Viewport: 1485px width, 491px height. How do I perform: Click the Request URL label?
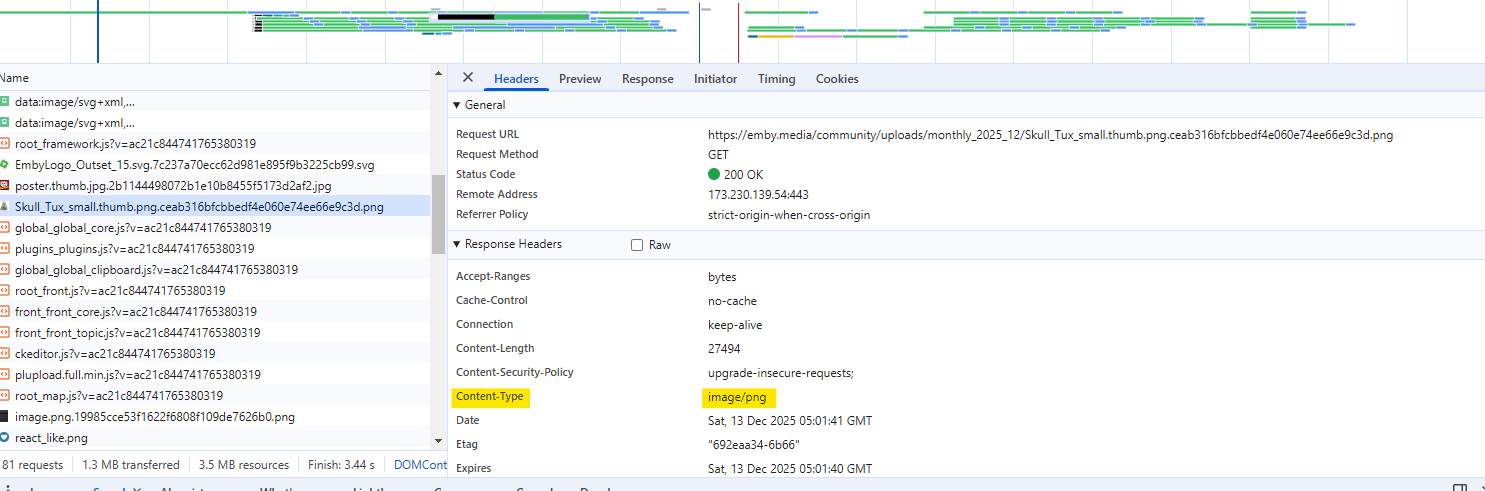(488, 134)
